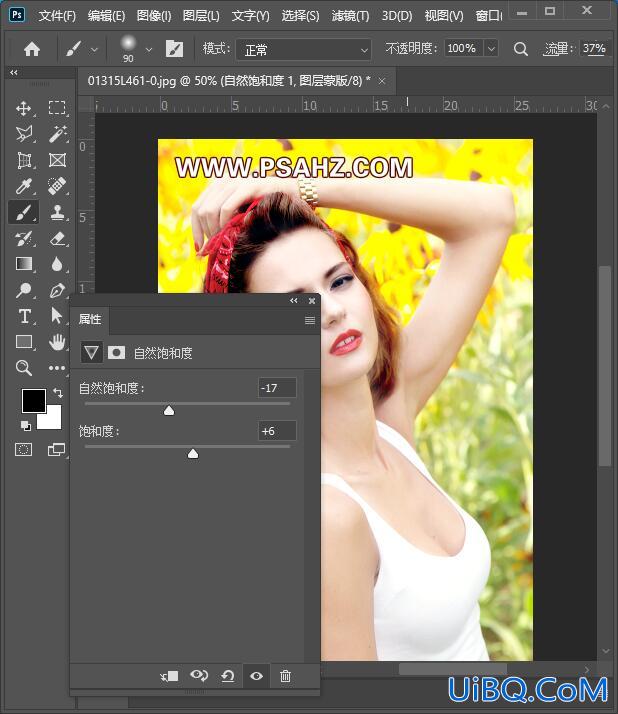Select the Horizontal Type tool

(24, 316)
